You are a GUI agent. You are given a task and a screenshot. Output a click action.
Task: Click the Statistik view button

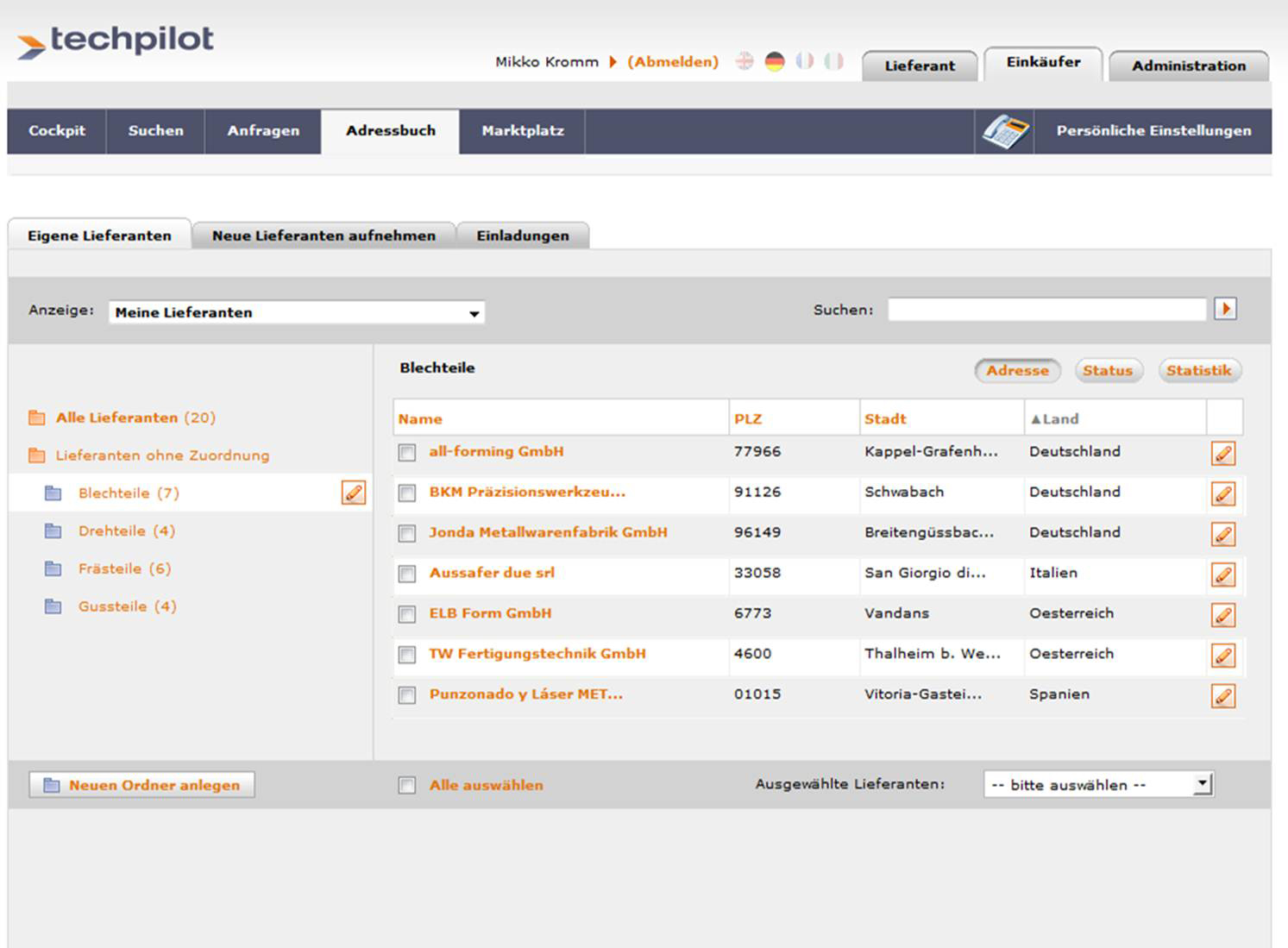click(1199, 370)
